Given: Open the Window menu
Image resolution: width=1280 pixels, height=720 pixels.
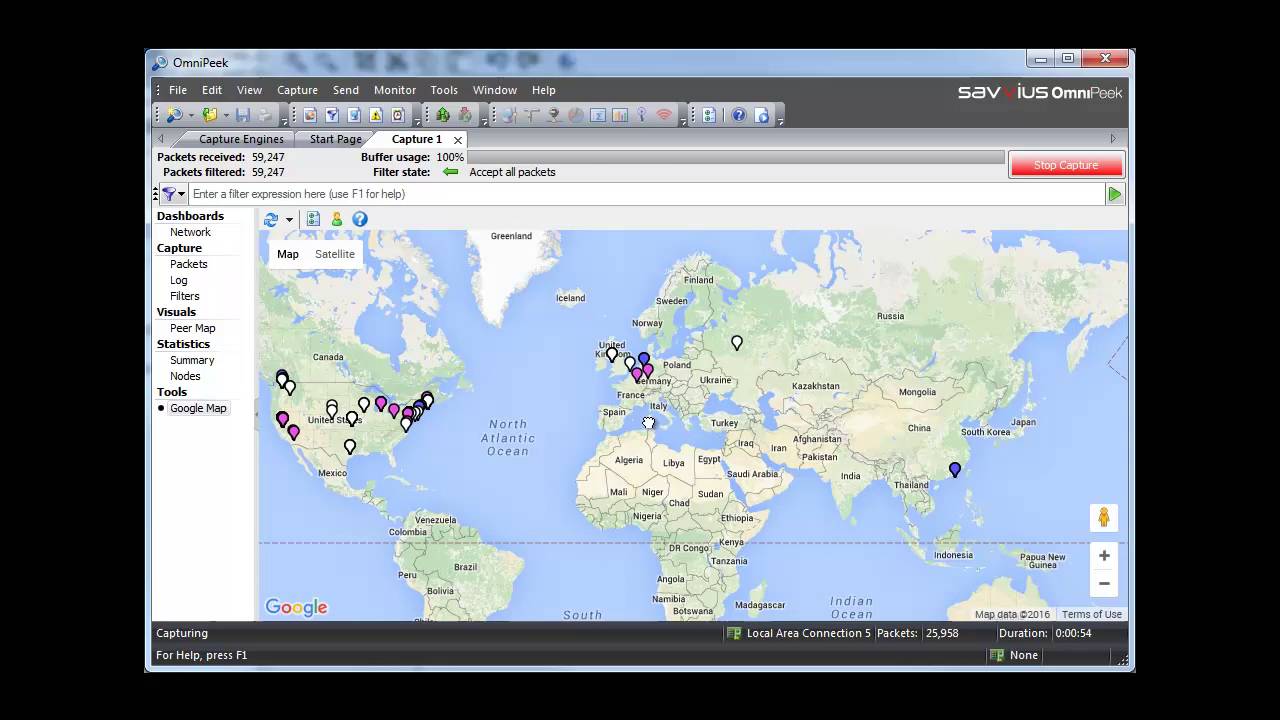Looking at the screenshot, I should pyautogui.click(x=495, y=90).
